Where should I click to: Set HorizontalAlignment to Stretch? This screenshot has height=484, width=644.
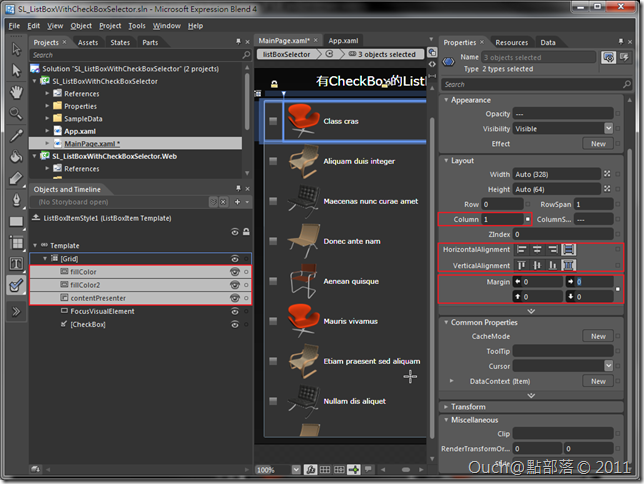click(x=569, y=249)
